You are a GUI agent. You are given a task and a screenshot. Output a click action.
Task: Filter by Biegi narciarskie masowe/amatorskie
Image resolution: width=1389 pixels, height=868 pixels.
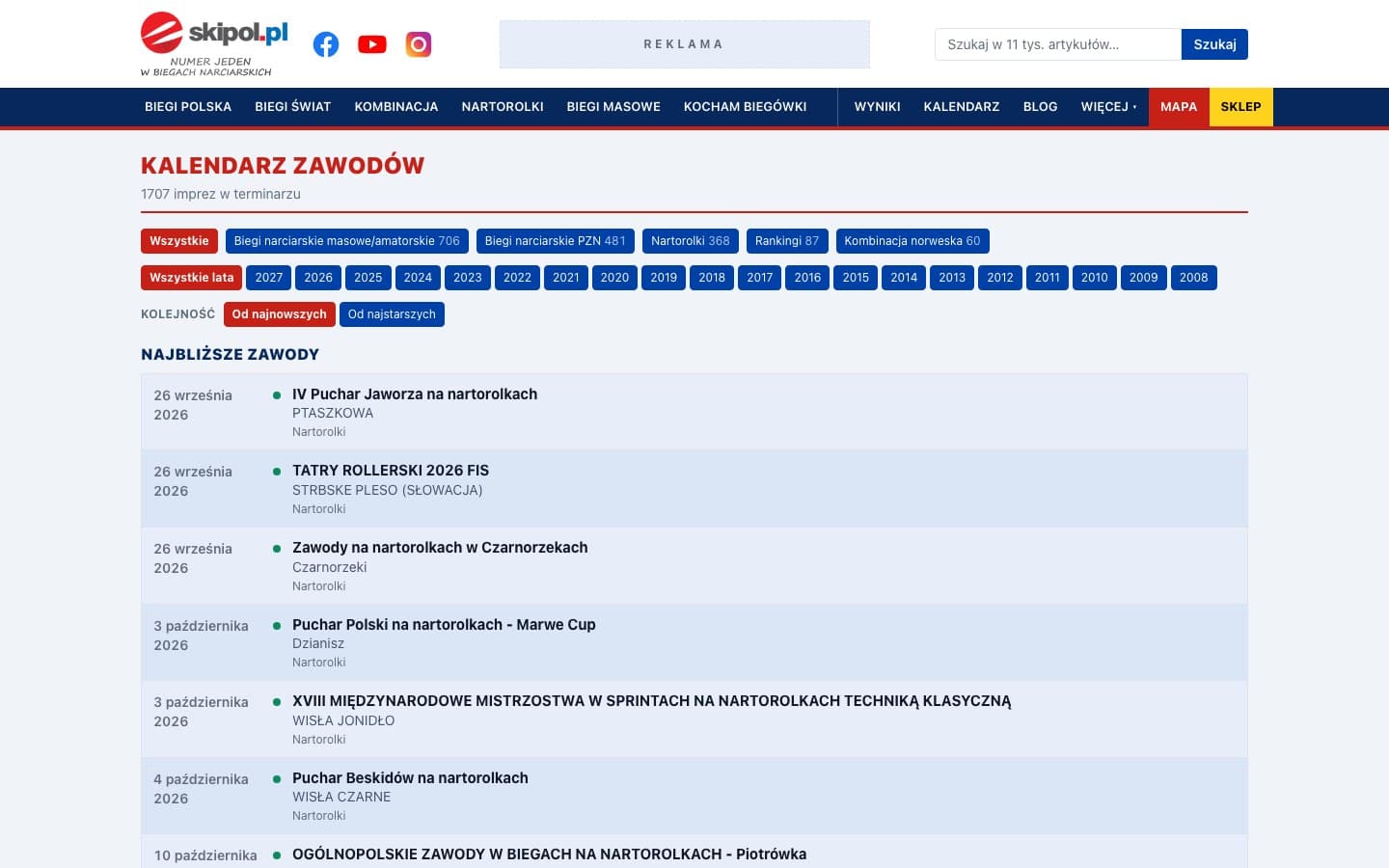347,241
